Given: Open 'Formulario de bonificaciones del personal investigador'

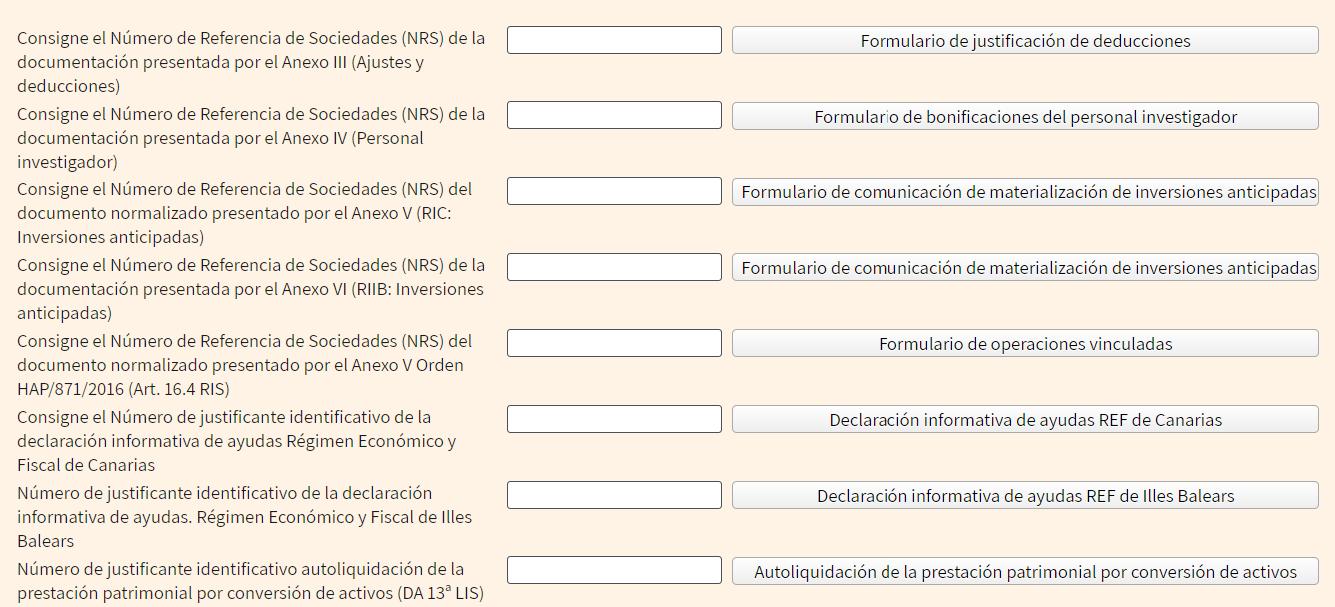Looking at the screenshot, I should [x=1025, y=117].
